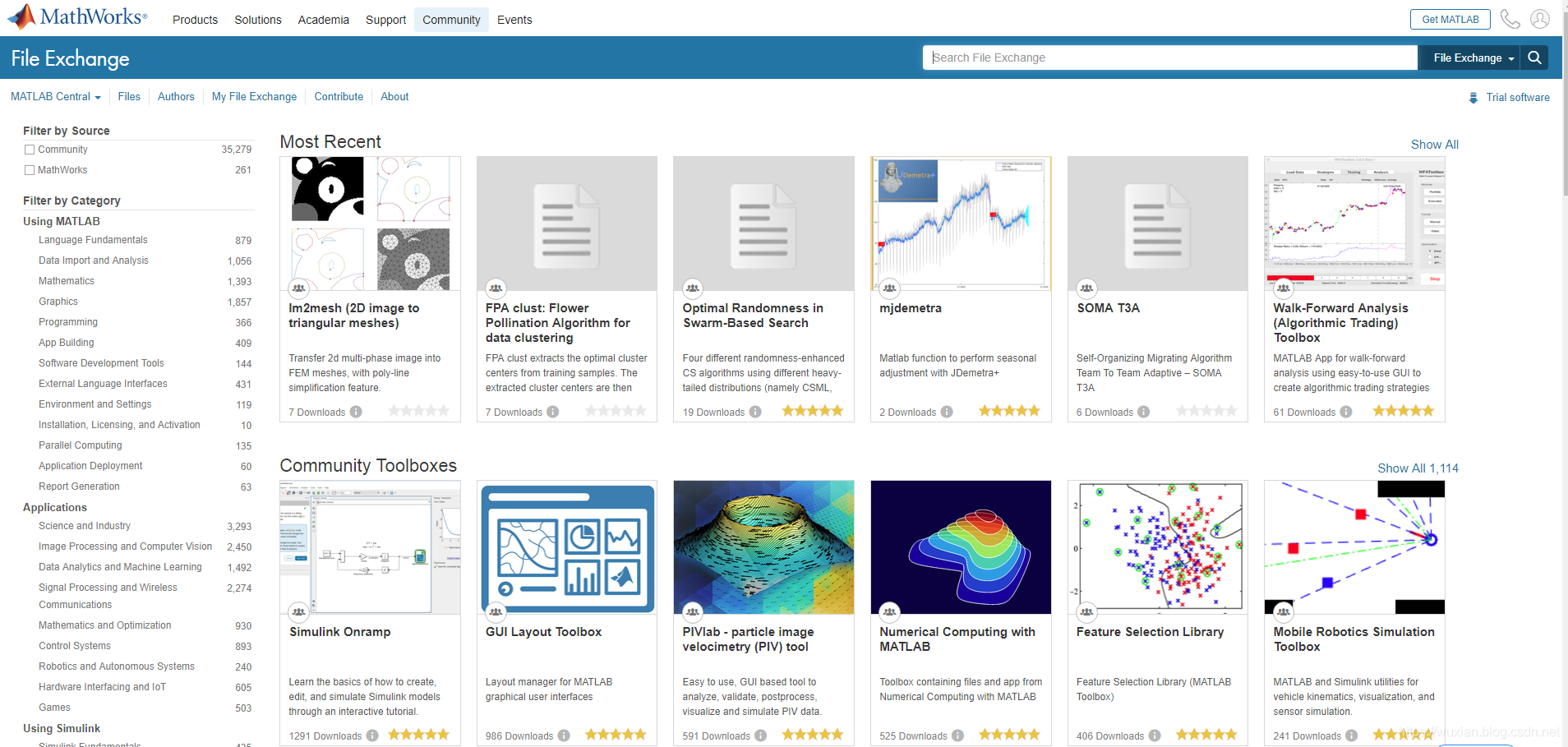Open the About page
This screenshot has height=747, width=1568.
pyautogui.click(x=394, y=97)
